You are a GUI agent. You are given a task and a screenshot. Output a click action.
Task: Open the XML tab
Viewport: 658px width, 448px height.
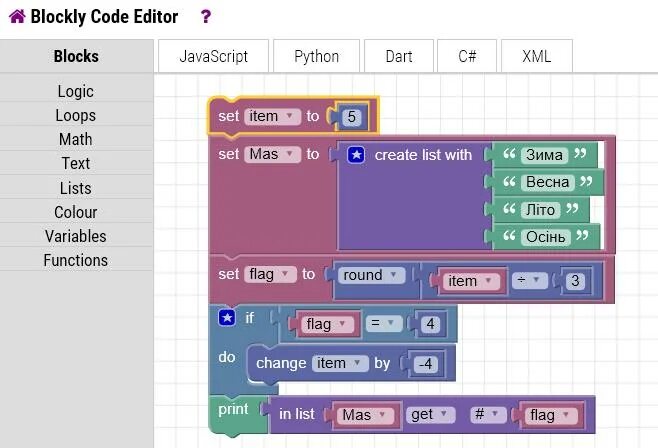click(536, 56)
